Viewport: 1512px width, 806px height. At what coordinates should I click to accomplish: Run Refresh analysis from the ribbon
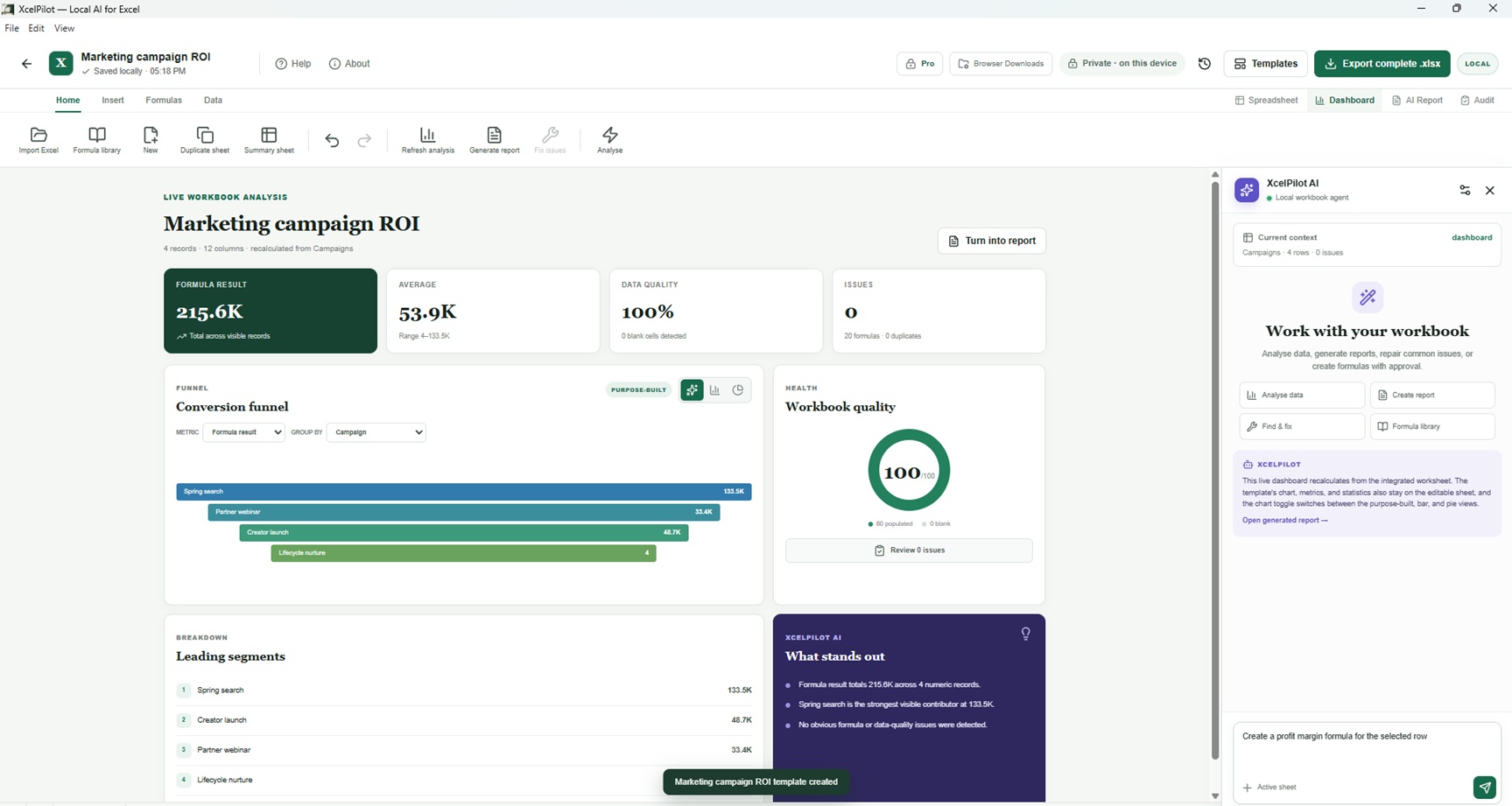tap(428, 140)
